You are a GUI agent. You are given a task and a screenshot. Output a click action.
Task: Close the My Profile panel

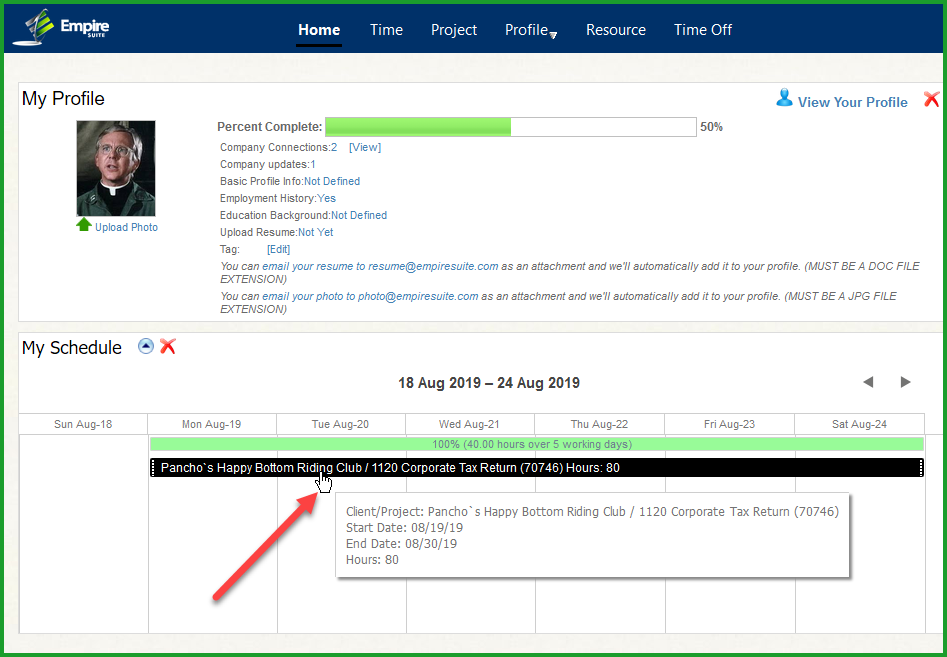click(x=931, y=99)
